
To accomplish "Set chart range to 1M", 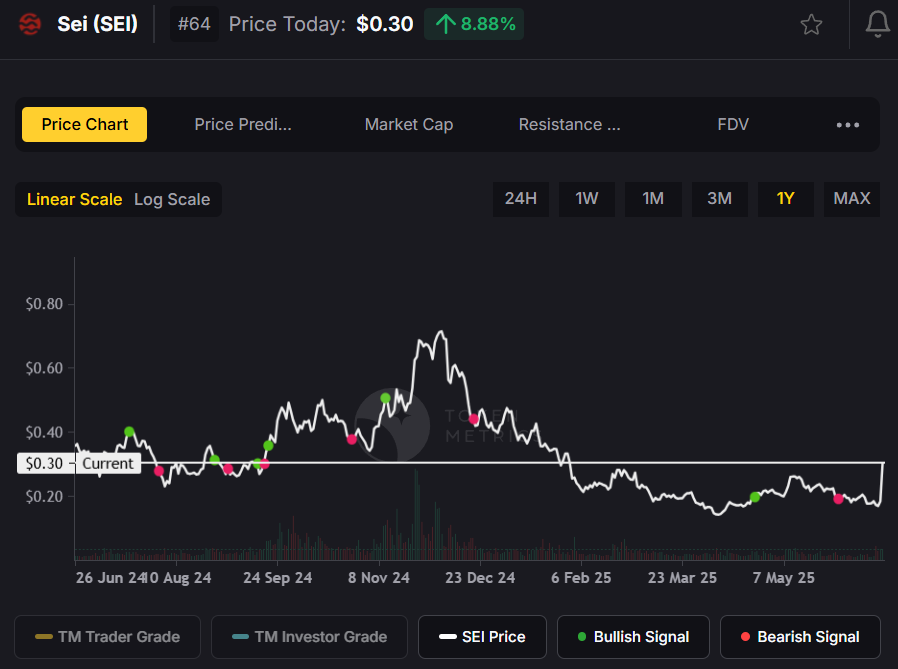I will pyautogui.click(x=653, y=199).
